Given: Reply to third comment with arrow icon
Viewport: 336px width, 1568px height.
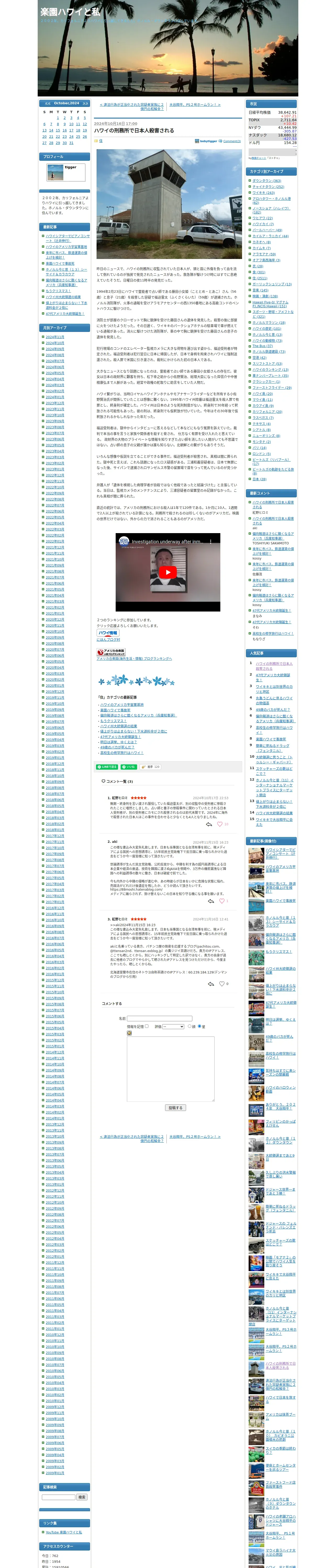Looking at the screenshot, I should click(x=211, y=984).
